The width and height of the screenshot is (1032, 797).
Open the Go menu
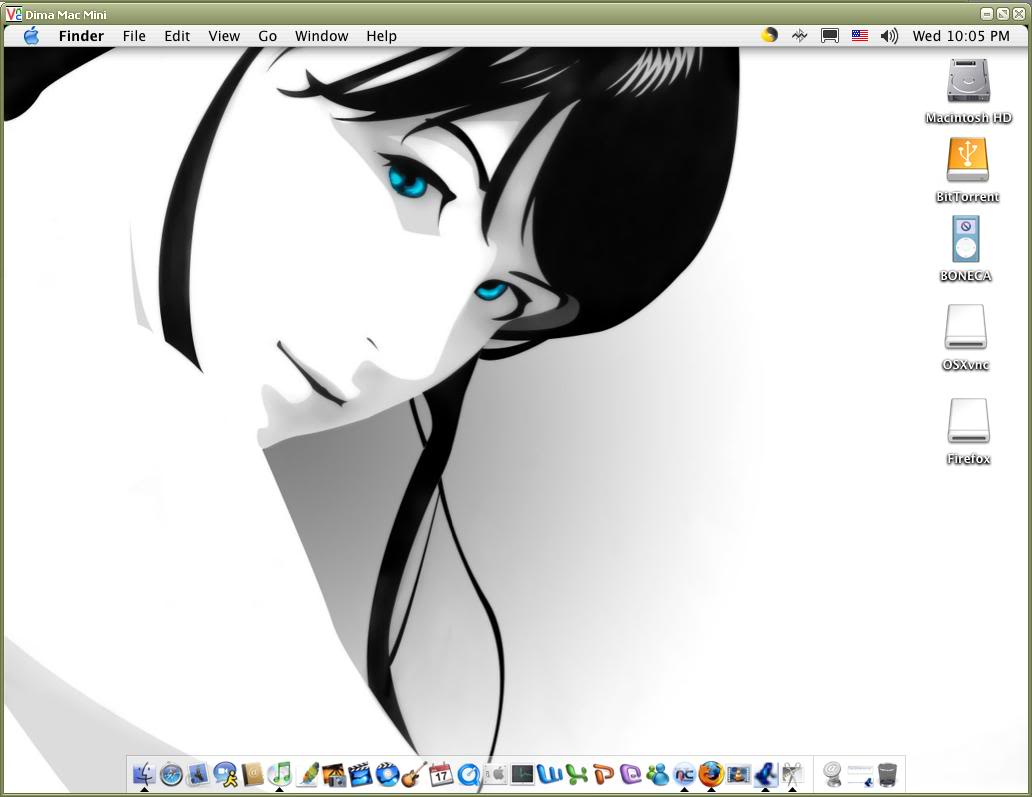[267, 36]
